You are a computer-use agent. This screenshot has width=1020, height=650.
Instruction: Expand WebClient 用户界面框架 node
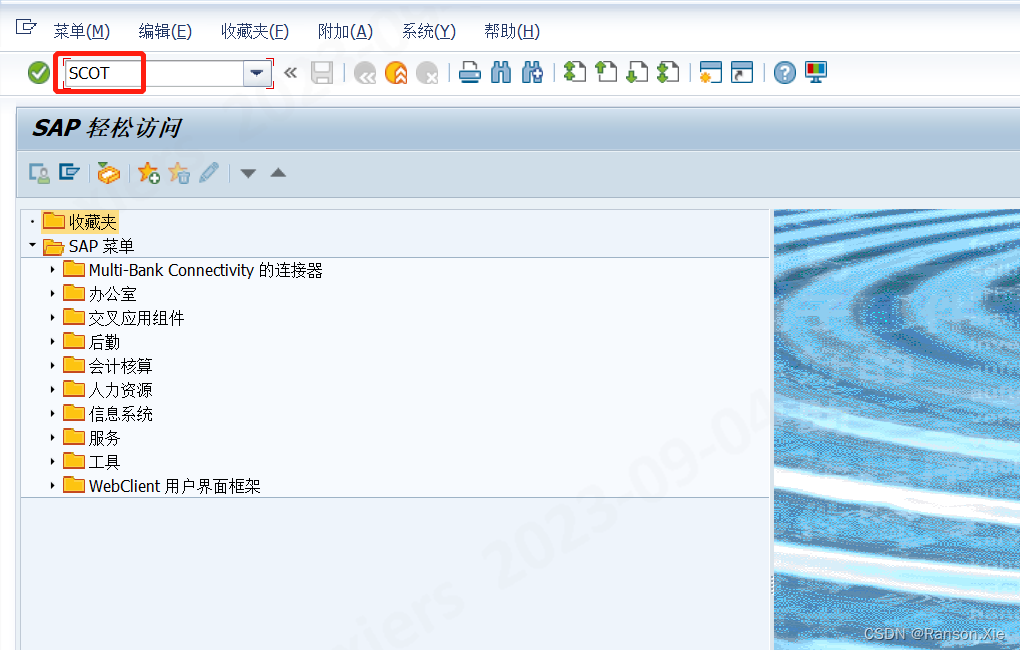tap(53, 486)
